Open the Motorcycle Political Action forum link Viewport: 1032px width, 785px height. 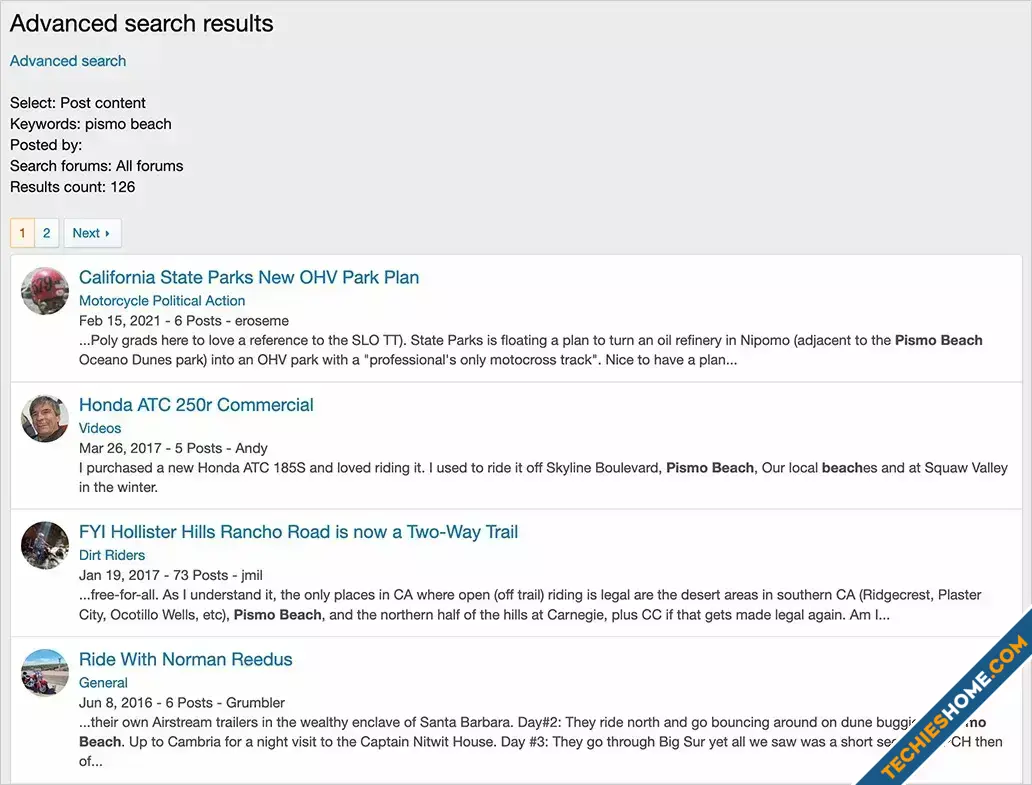pyautogui.click(x=162, y=301)
